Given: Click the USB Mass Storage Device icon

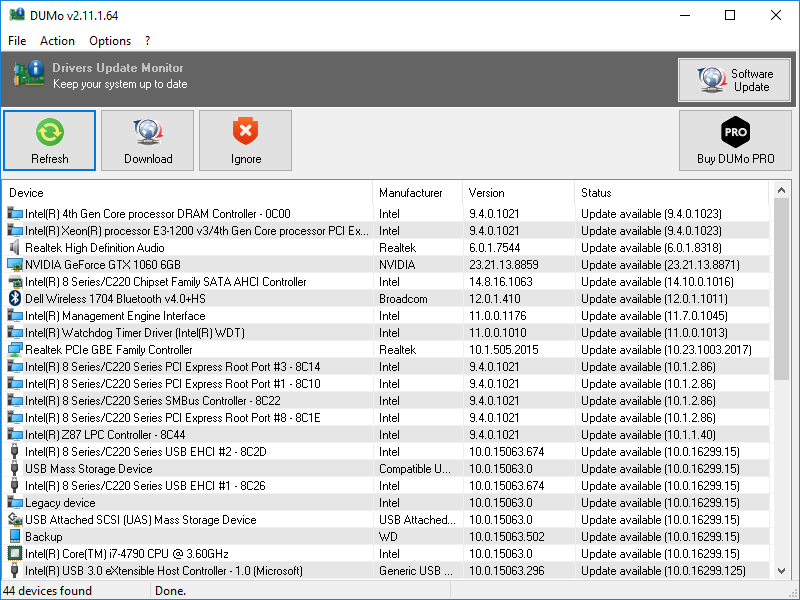Looking at the screenshot, I should point(15,468).
